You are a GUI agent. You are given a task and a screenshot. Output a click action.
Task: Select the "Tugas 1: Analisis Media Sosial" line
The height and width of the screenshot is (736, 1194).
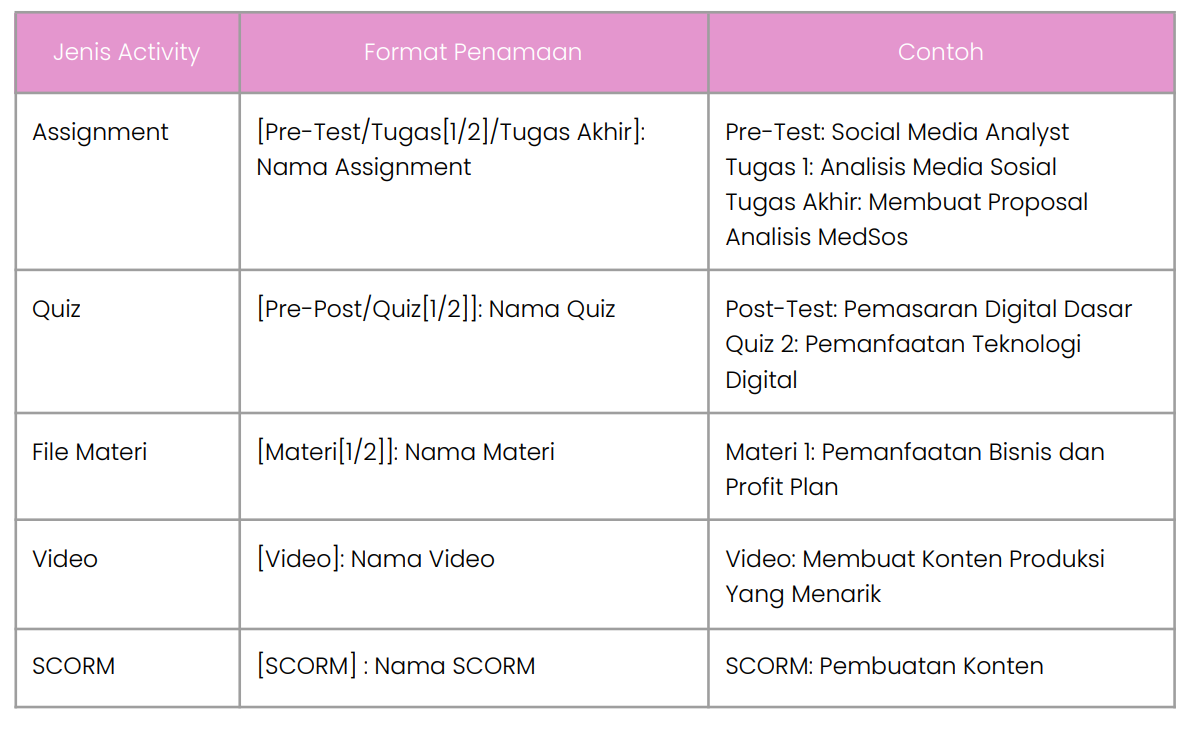point(891,167)
